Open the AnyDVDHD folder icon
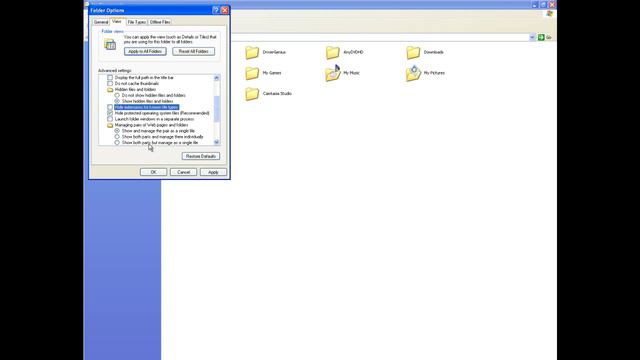Viewport: 640px width, 360px height. click(333, 52)
